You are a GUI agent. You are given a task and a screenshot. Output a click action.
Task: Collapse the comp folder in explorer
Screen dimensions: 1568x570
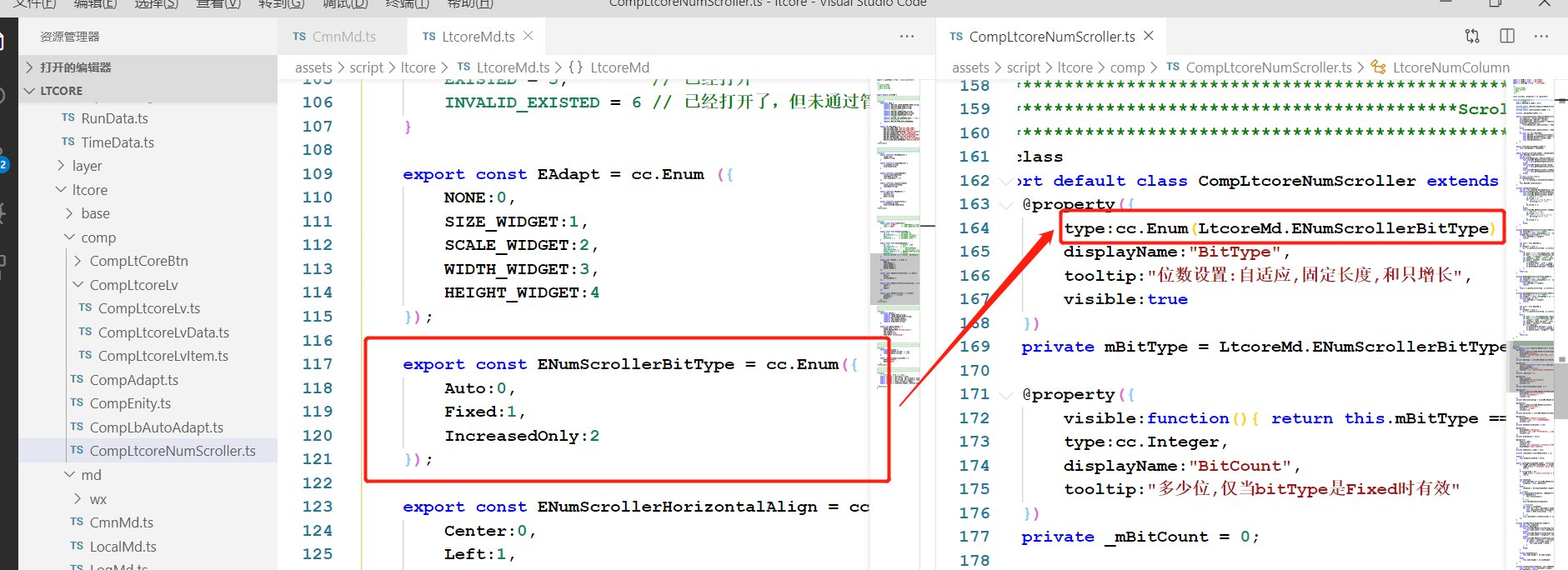(69, 237)
